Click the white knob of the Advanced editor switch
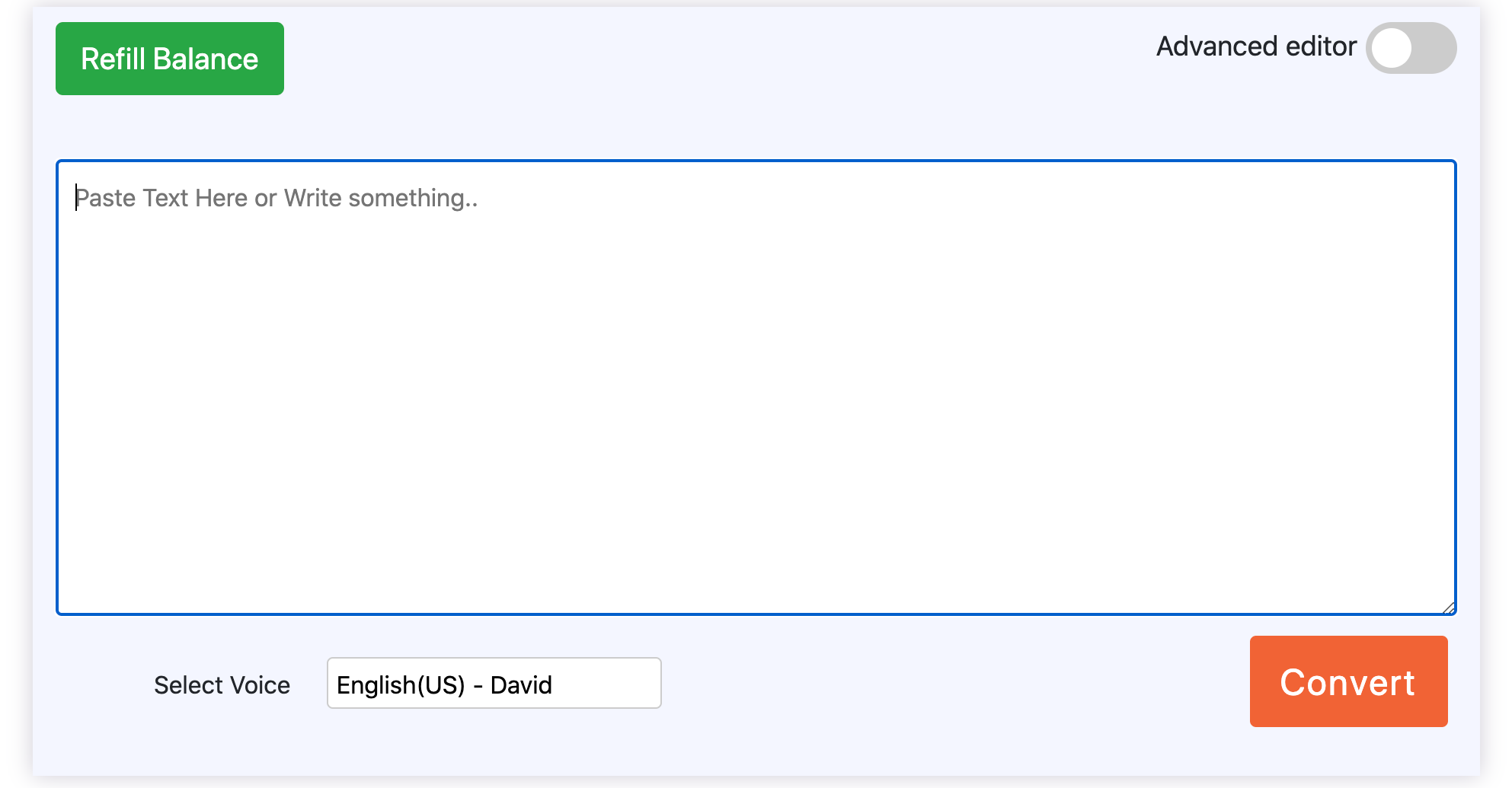The height and width of the screenshot is (788, 1512). [1392, 48]
